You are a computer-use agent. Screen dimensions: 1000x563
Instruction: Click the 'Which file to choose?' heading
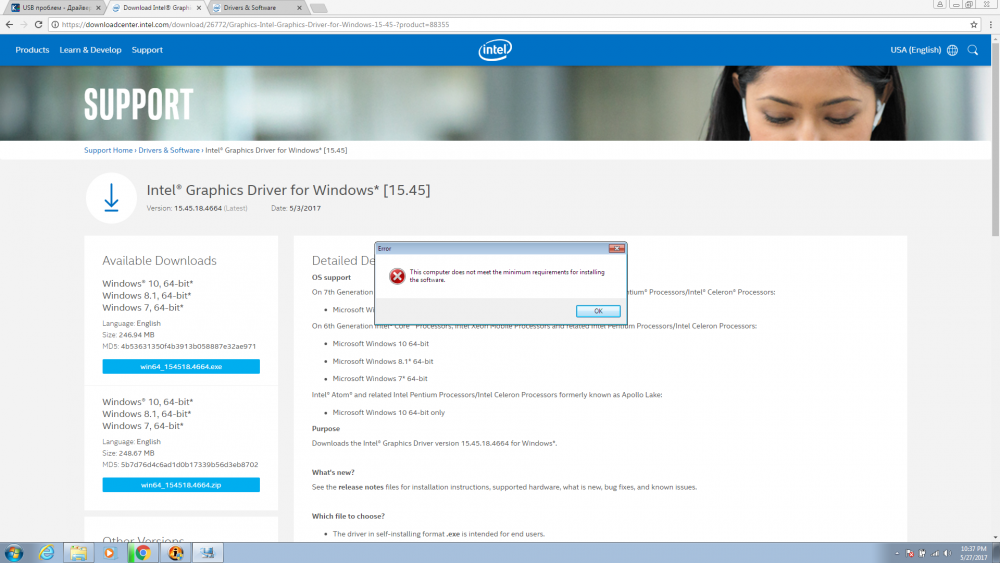click(348, 516)
